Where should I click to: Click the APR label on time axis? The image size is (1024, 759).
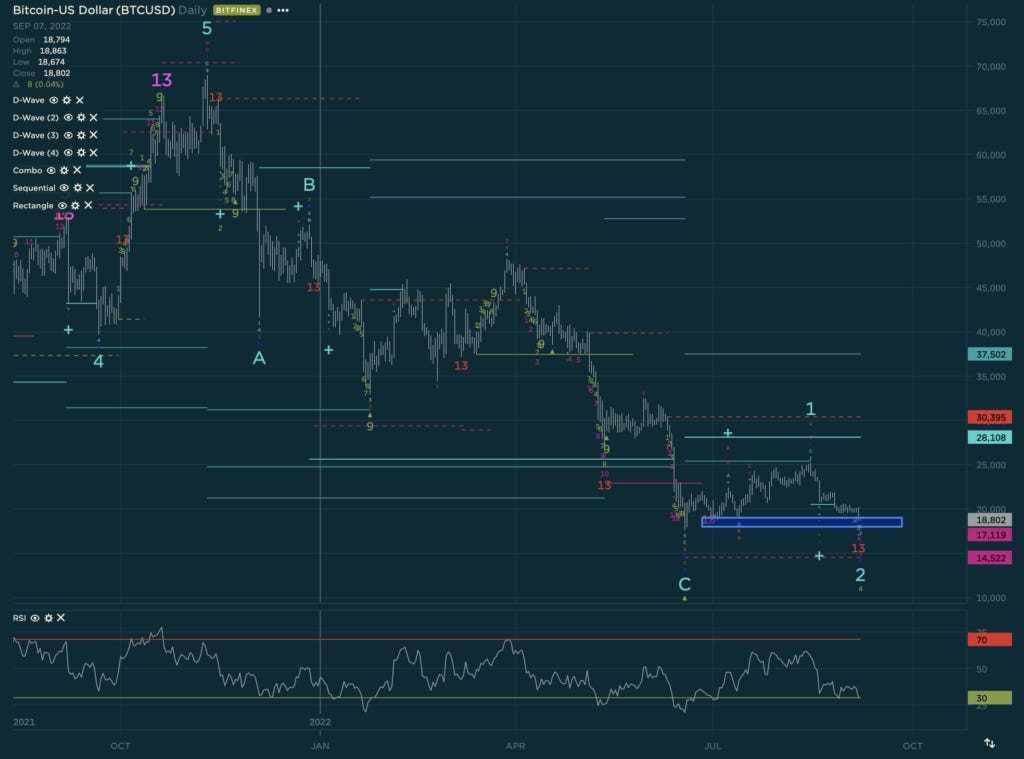coord(515,745)
